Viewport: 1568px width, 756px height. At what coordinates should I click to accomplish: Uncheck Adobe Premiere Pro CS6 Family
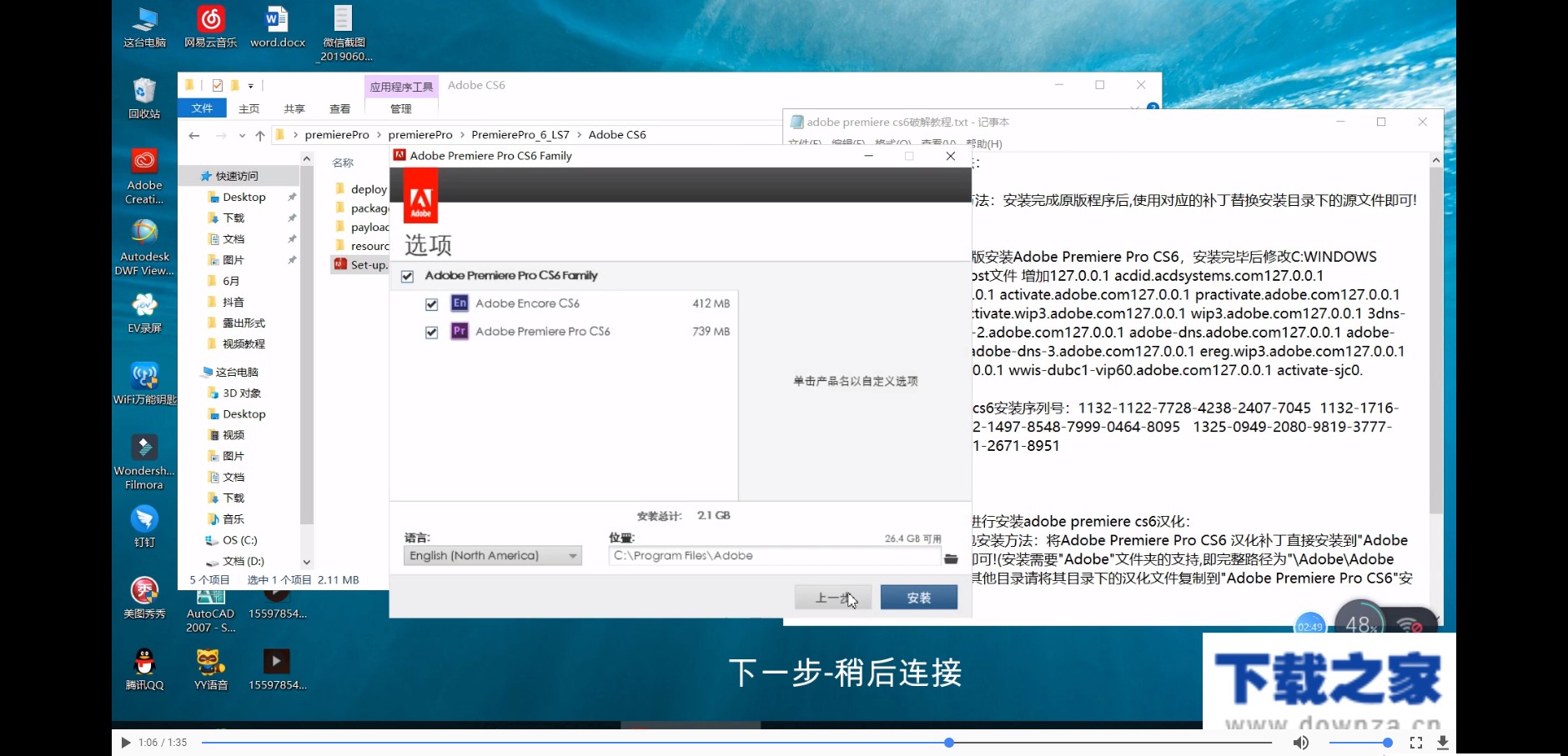click(407, 275)
